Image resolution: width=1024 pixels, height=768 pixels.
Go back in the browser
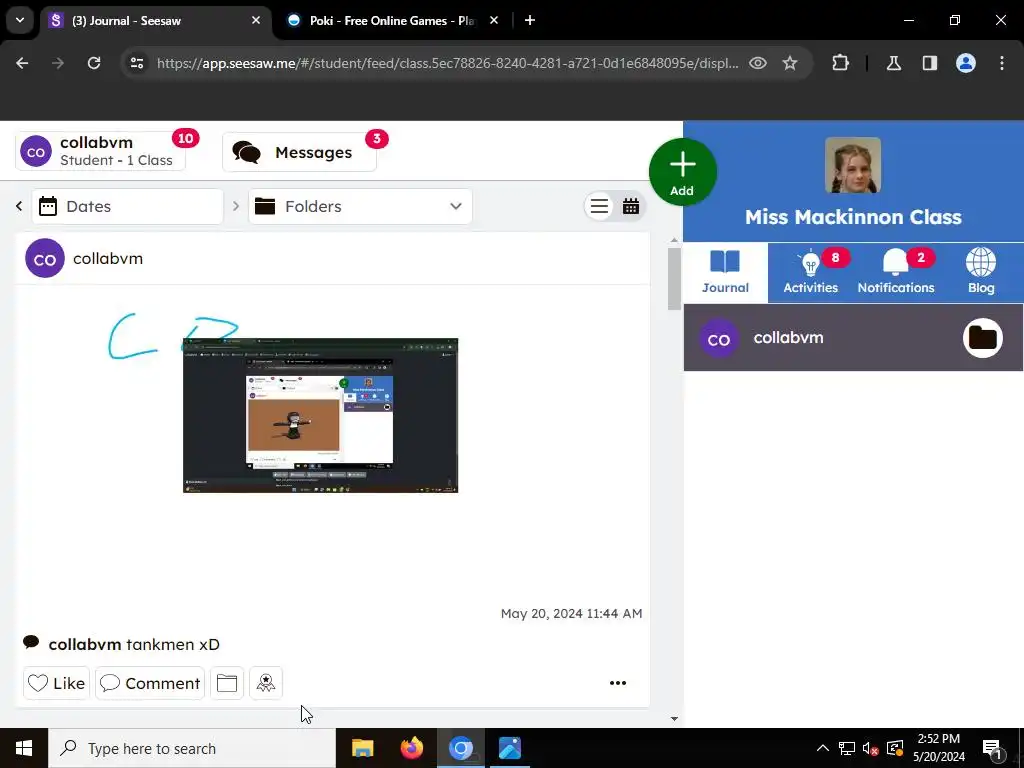[22, 63]
